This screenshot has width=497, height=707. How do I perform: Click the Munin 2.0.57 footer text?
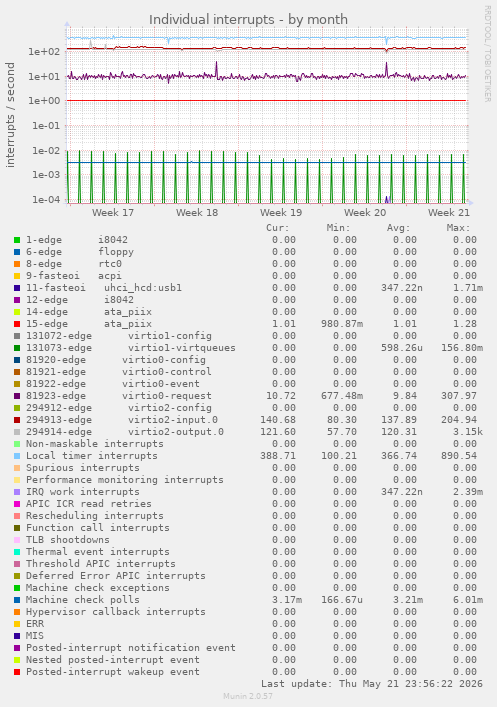[248, 696]
